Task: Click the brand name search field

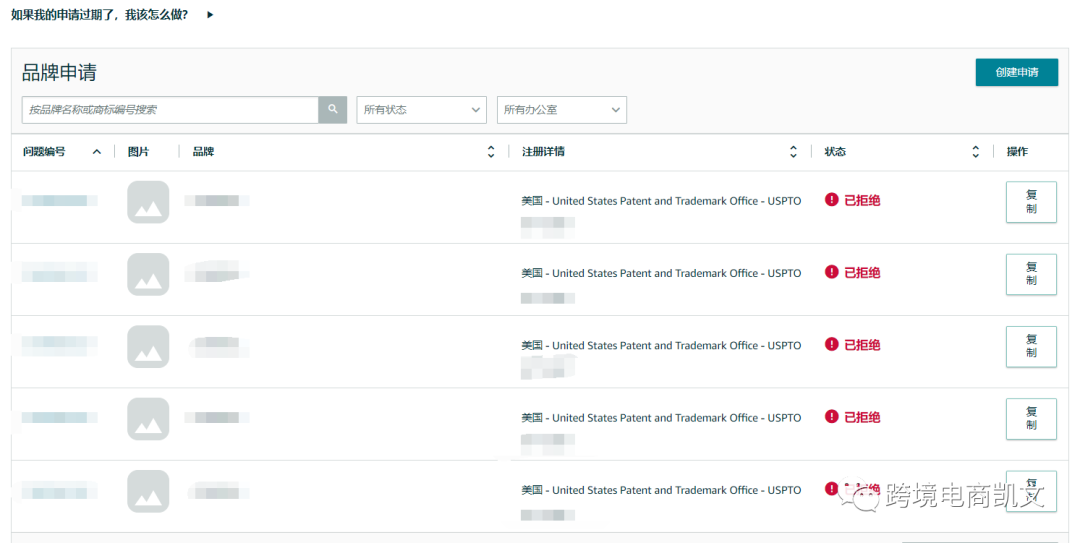Action: [x=170, y=110]
